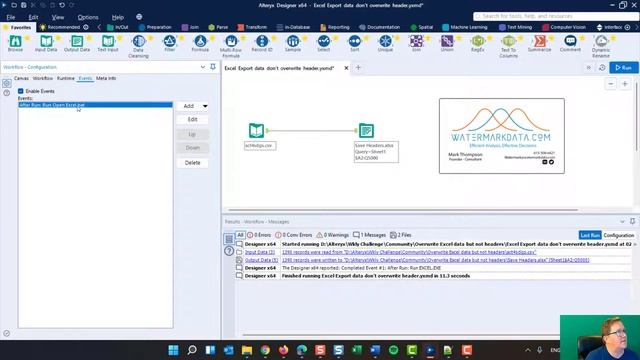Pin the Configuration panel
Screen dimensions: 640x360
click(x=213, y=67)
